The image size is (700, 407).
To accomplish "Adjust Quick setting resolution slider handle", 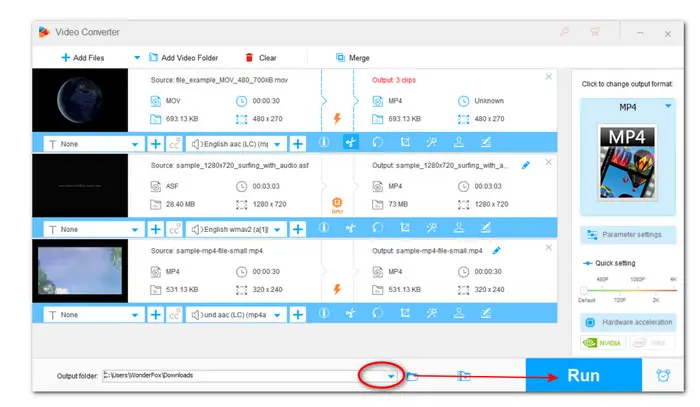I will (583, 291).
